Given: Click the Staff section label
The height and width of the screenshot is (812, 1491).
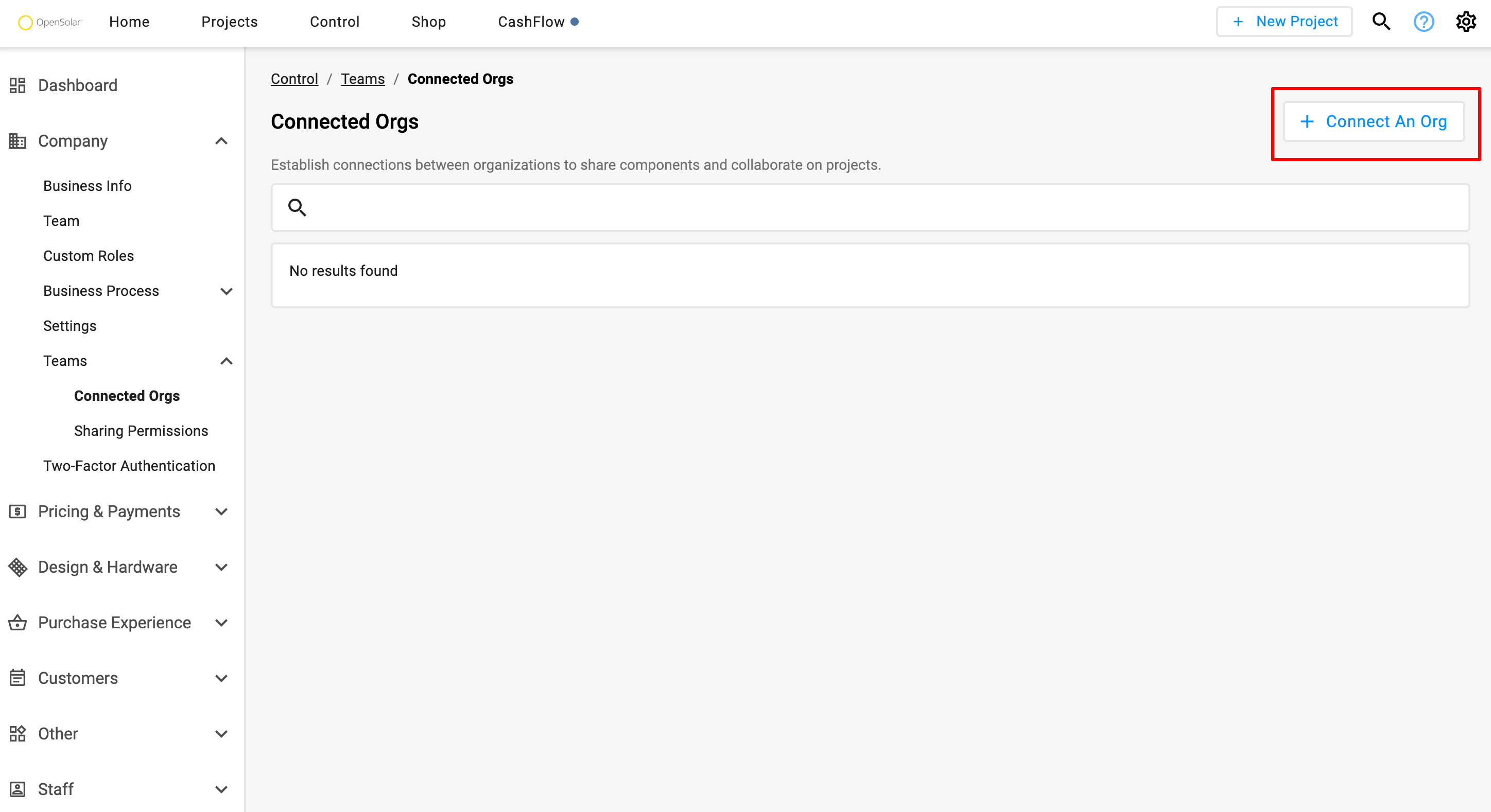Looking at the screenshot, I should point(56,789).
